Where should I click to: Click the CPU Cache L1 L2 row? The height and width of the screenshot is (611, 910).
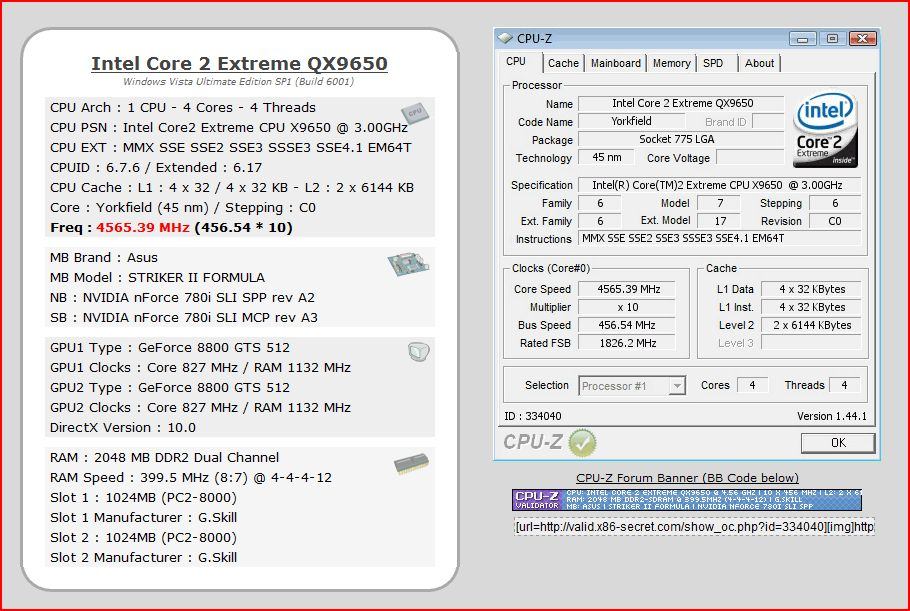click(232, 187)
